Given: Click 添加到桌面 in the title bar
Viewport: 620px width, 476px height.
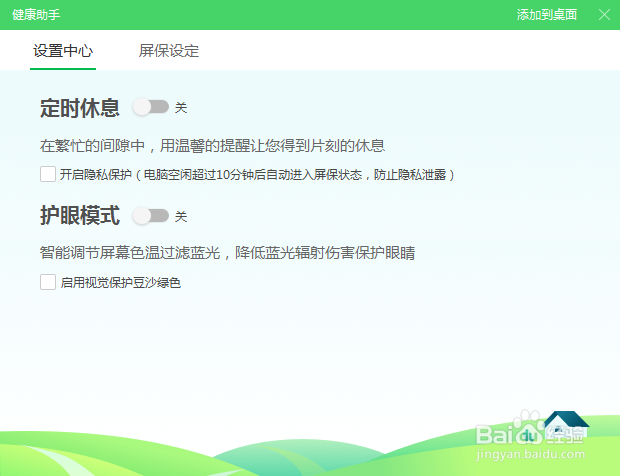Looking at the screenshot, I should (x=547, y=15).
